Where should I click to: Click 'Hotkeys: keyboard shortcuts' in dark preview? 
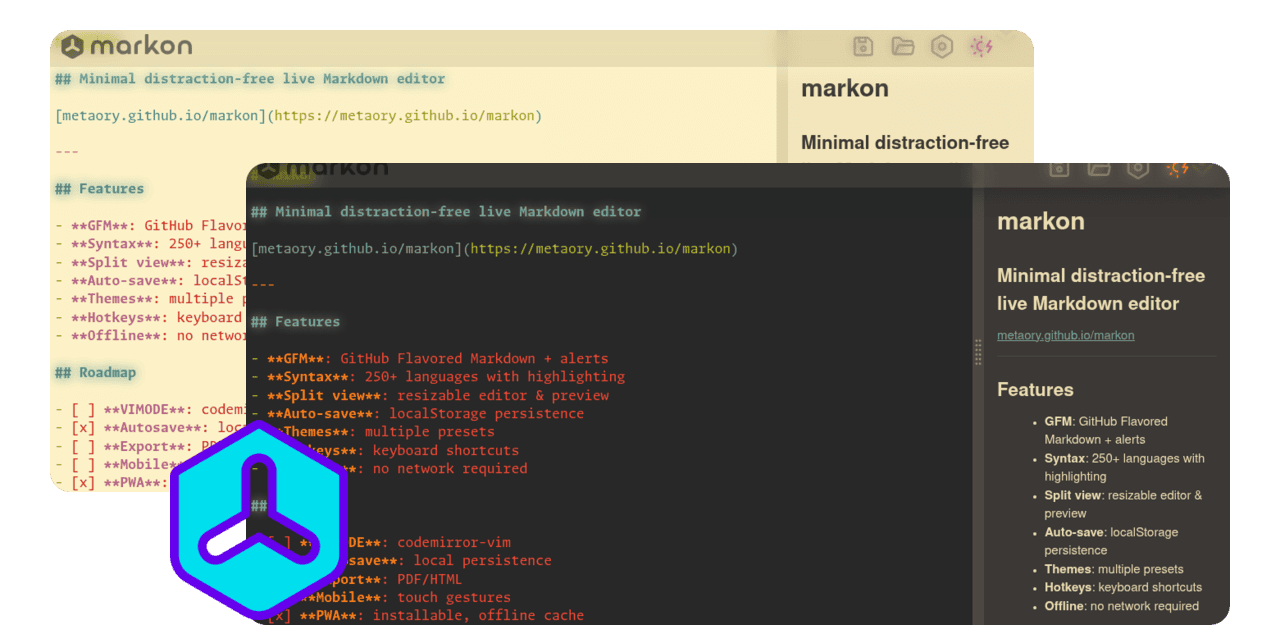pos(1123,587)
